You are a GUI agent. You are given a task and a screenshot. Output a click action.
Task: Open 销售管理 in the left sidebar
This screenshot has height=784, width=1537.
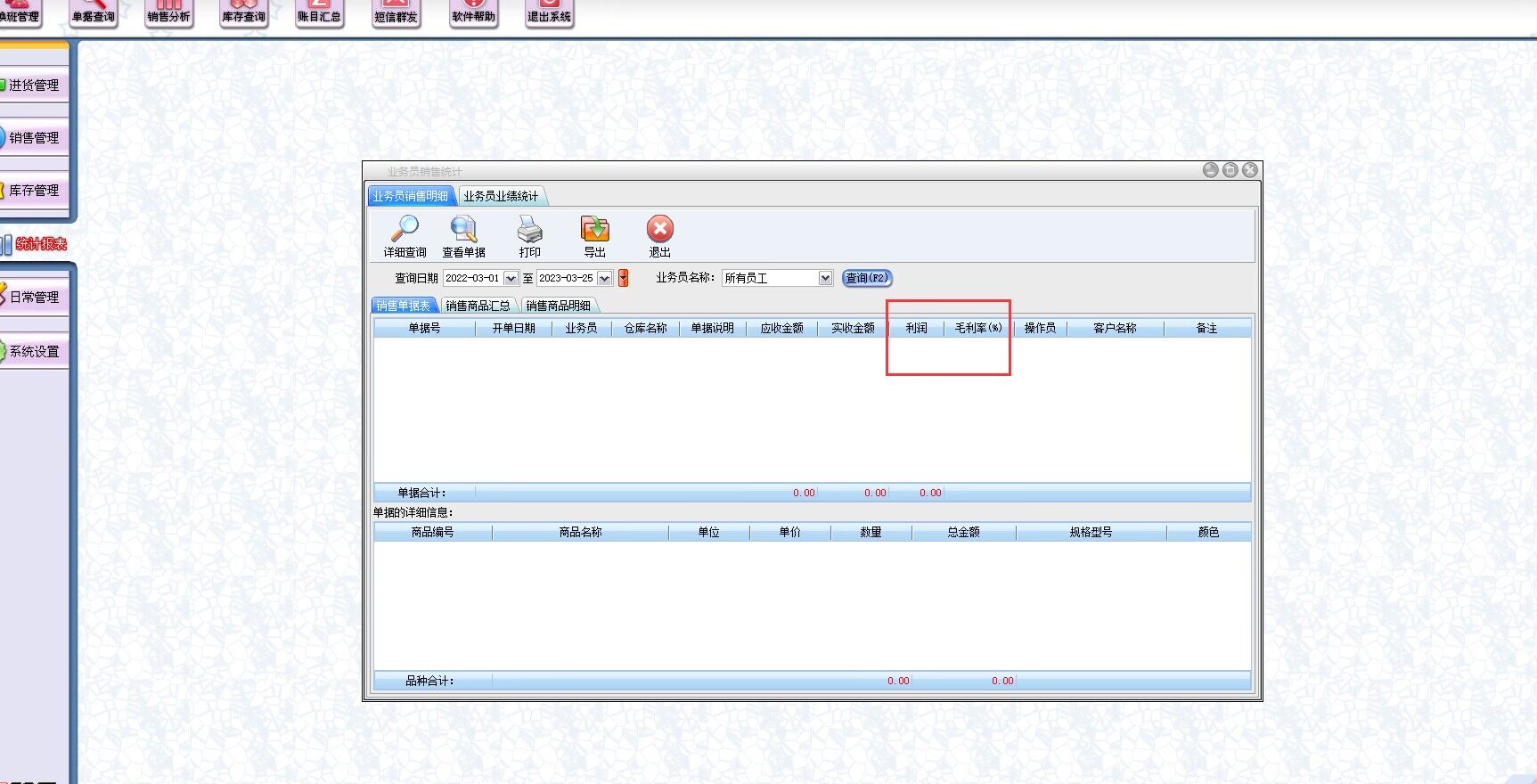[x=34, y=137]
